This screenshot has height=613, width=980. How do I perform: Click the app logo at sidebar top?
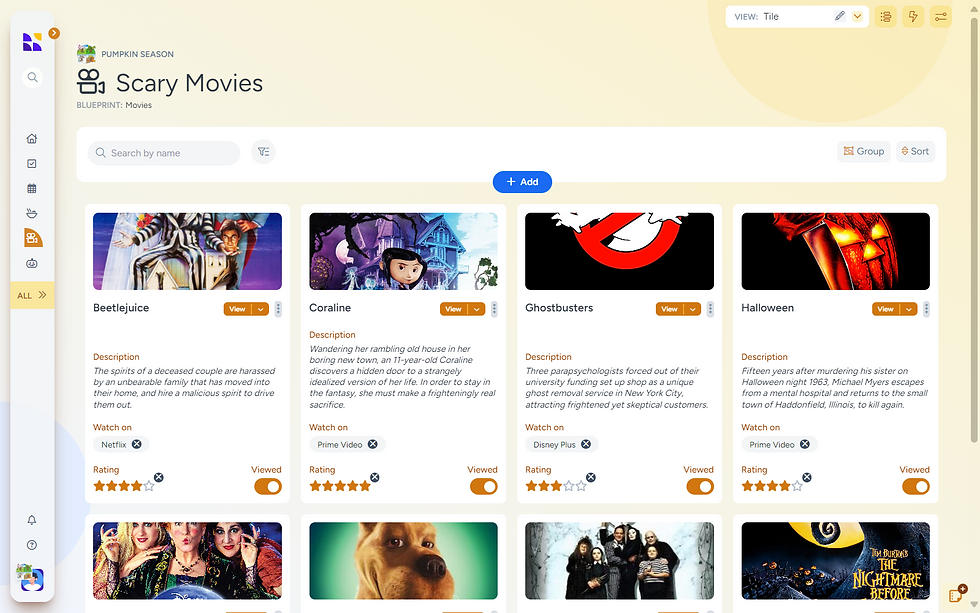pos(32,42)
